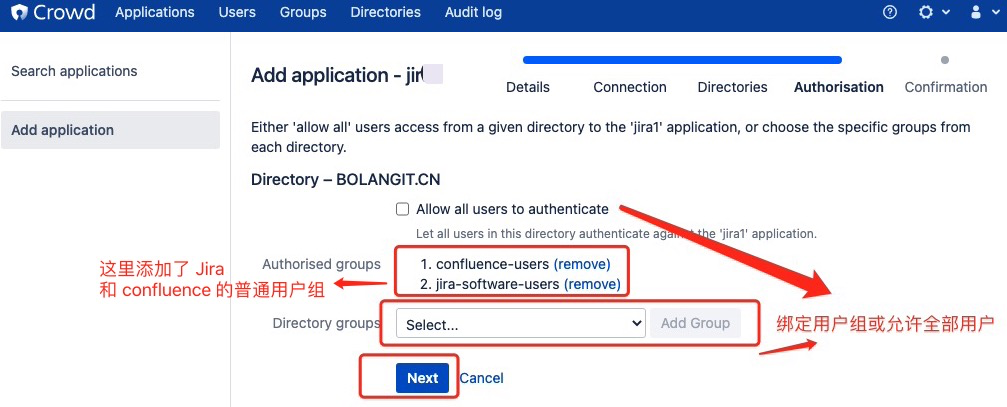Screen dimensions: 1007x407
Task: Open the Applications menu
Action: tap(155, 13)
